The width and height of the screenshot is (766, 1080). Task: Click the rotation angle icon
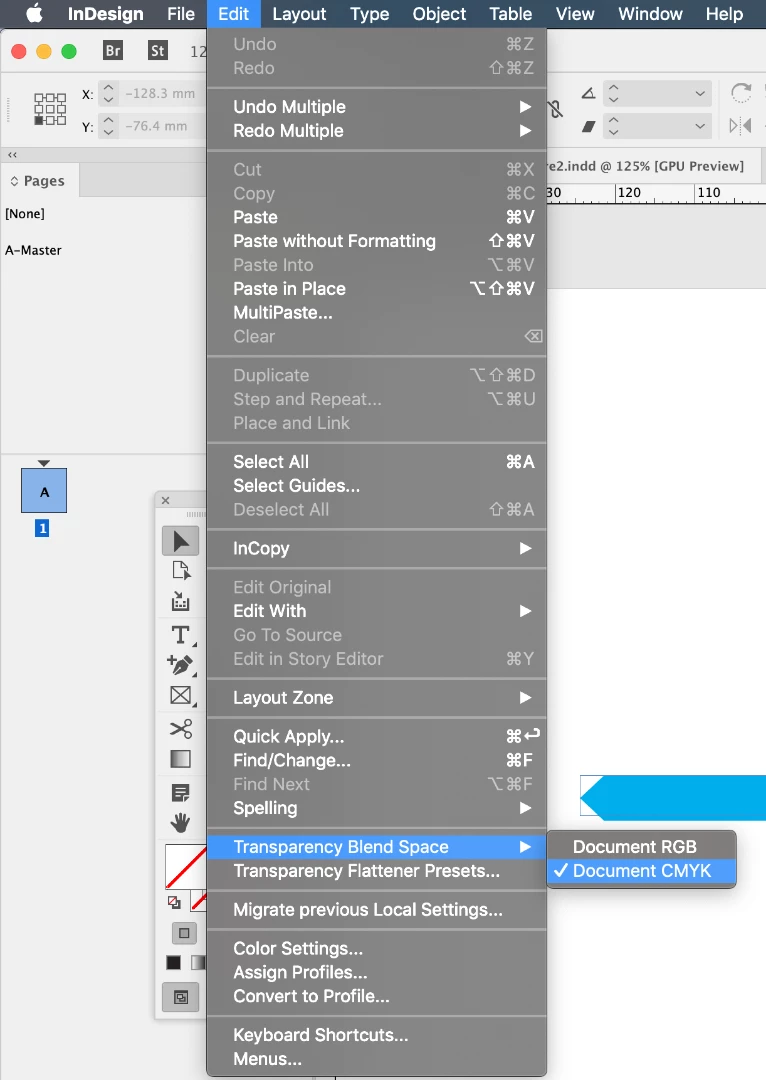[588, 93]
